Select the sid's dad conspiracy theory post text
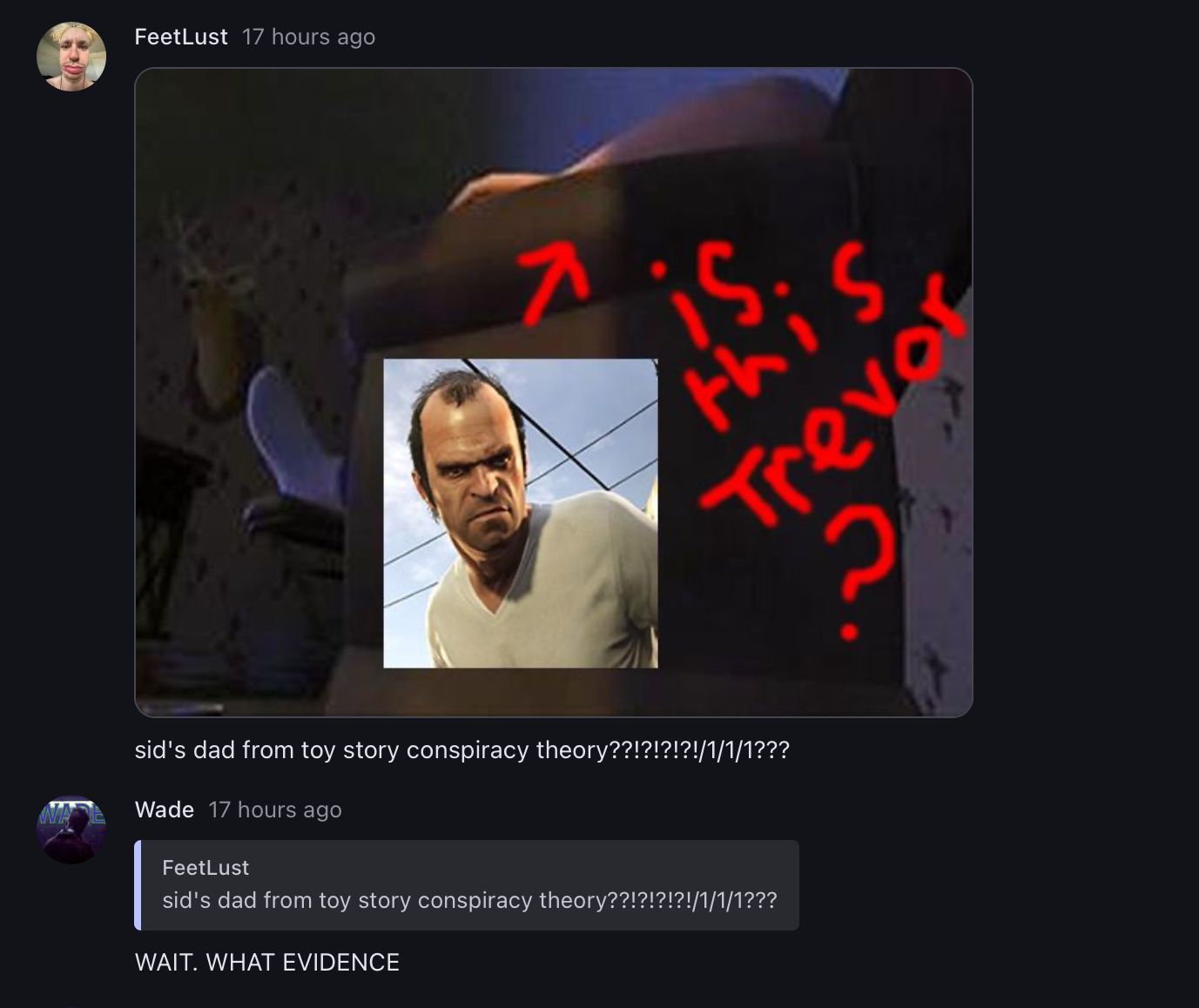 (x=461, y=749)
